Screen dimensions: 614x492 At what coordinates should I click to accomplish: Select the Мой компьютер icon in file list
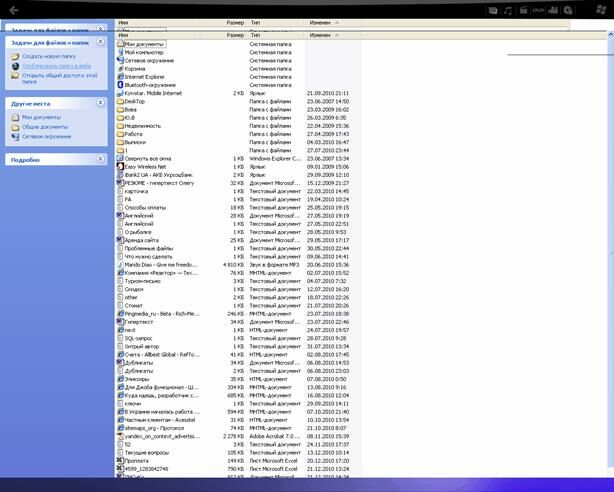[x=120, y=52]
